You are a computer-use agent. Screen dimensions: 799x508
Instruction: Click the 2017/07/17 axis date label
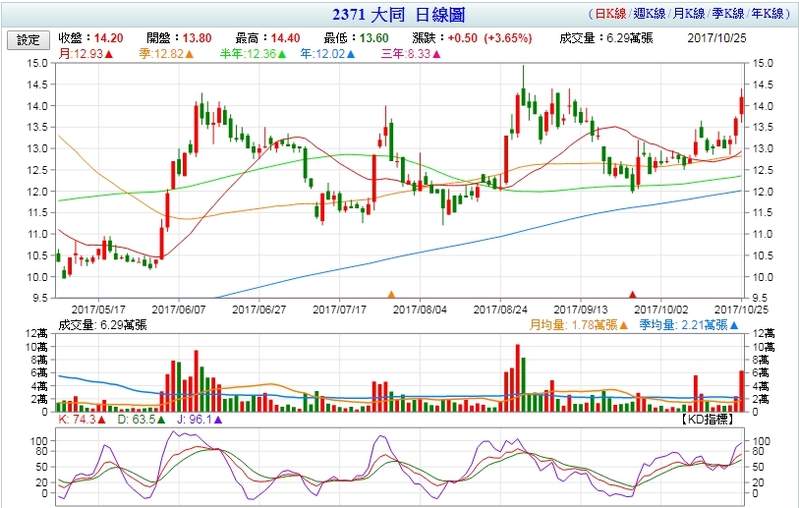339,309
